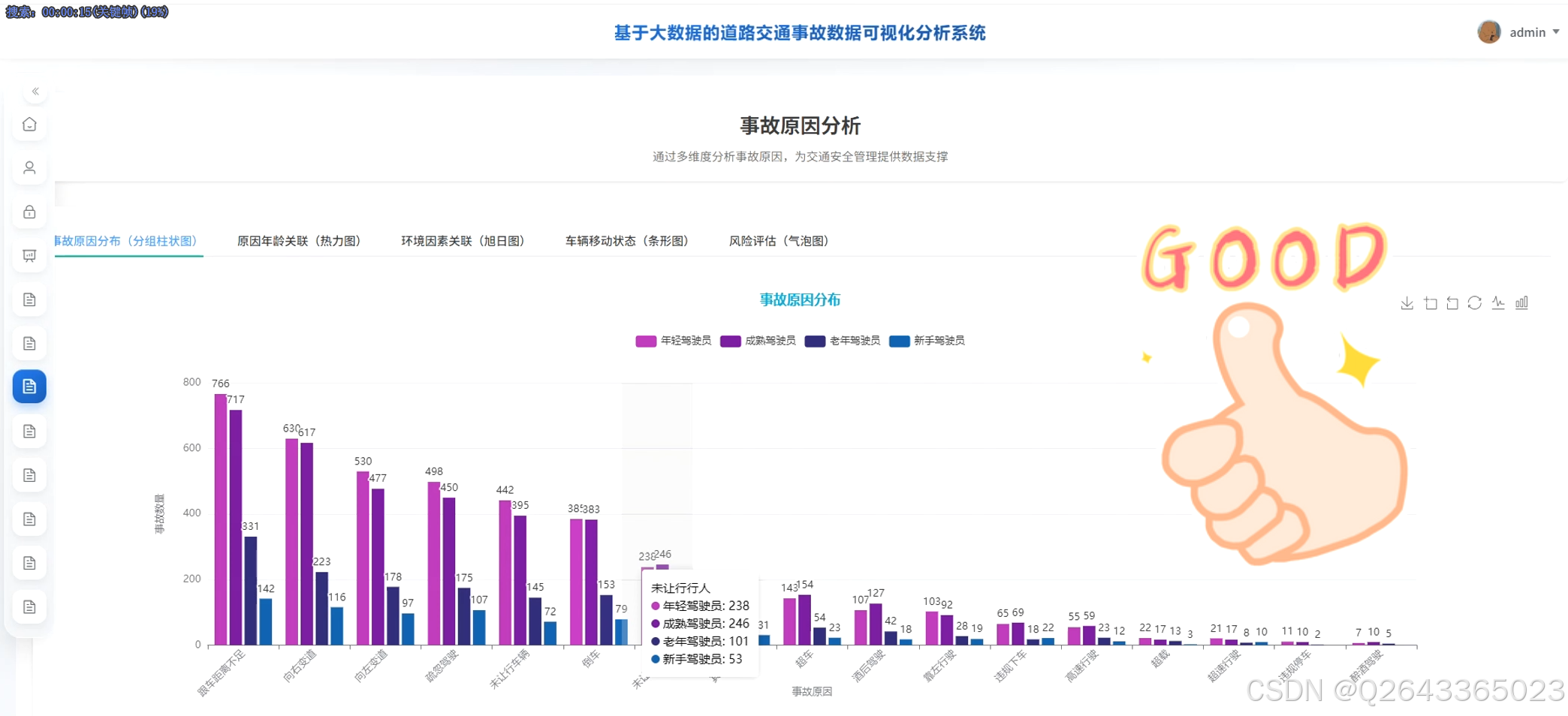Click the 超载 axis label
1568x716 pixels.
pos(1160,659)
